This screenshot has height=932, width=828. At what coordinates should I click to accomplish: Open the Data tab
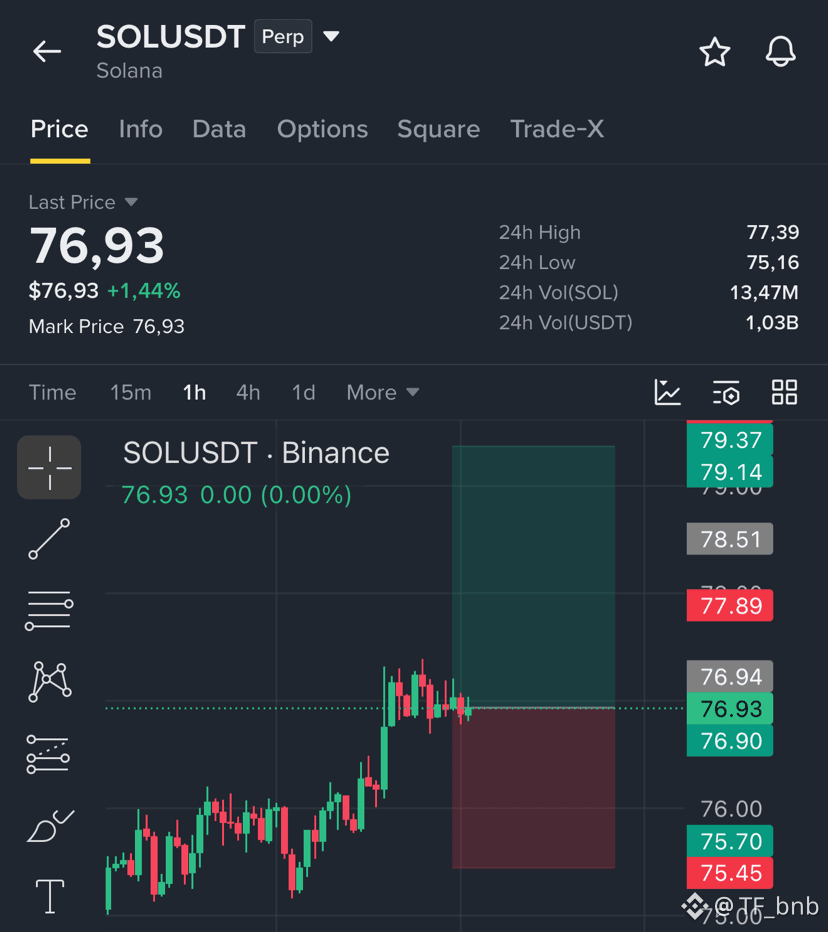pyautogui.click(x=219, y=129)
